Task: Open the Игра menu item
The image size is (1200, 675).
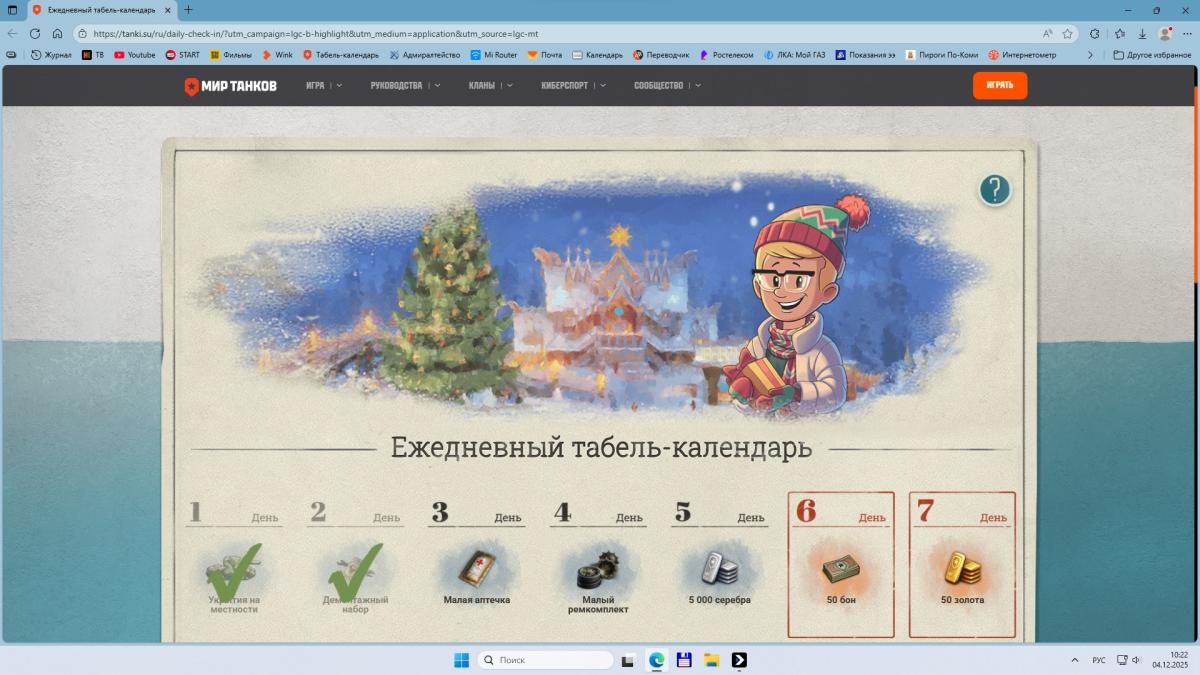Action: [315, 86]
